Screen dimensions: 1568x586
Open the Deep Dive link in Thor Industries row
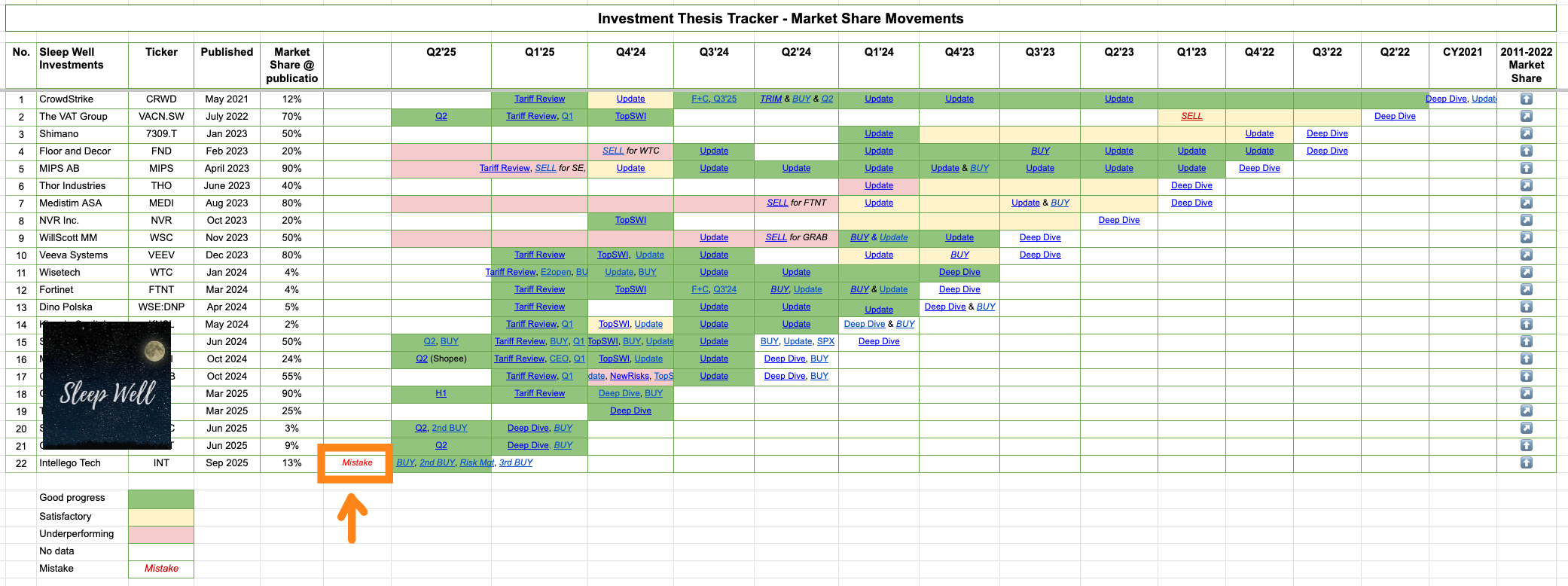(x=1191, y=185)
